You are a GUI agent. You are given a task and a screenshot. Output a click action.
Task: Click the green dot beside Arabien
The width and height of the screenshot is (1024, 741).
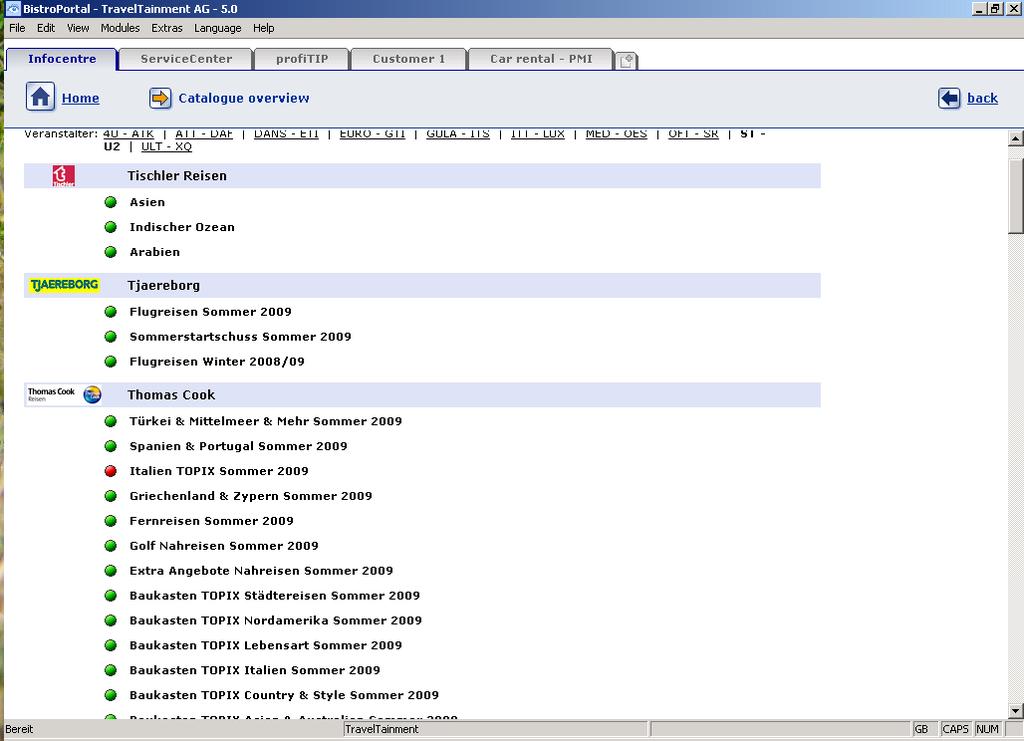click(111, 252)
